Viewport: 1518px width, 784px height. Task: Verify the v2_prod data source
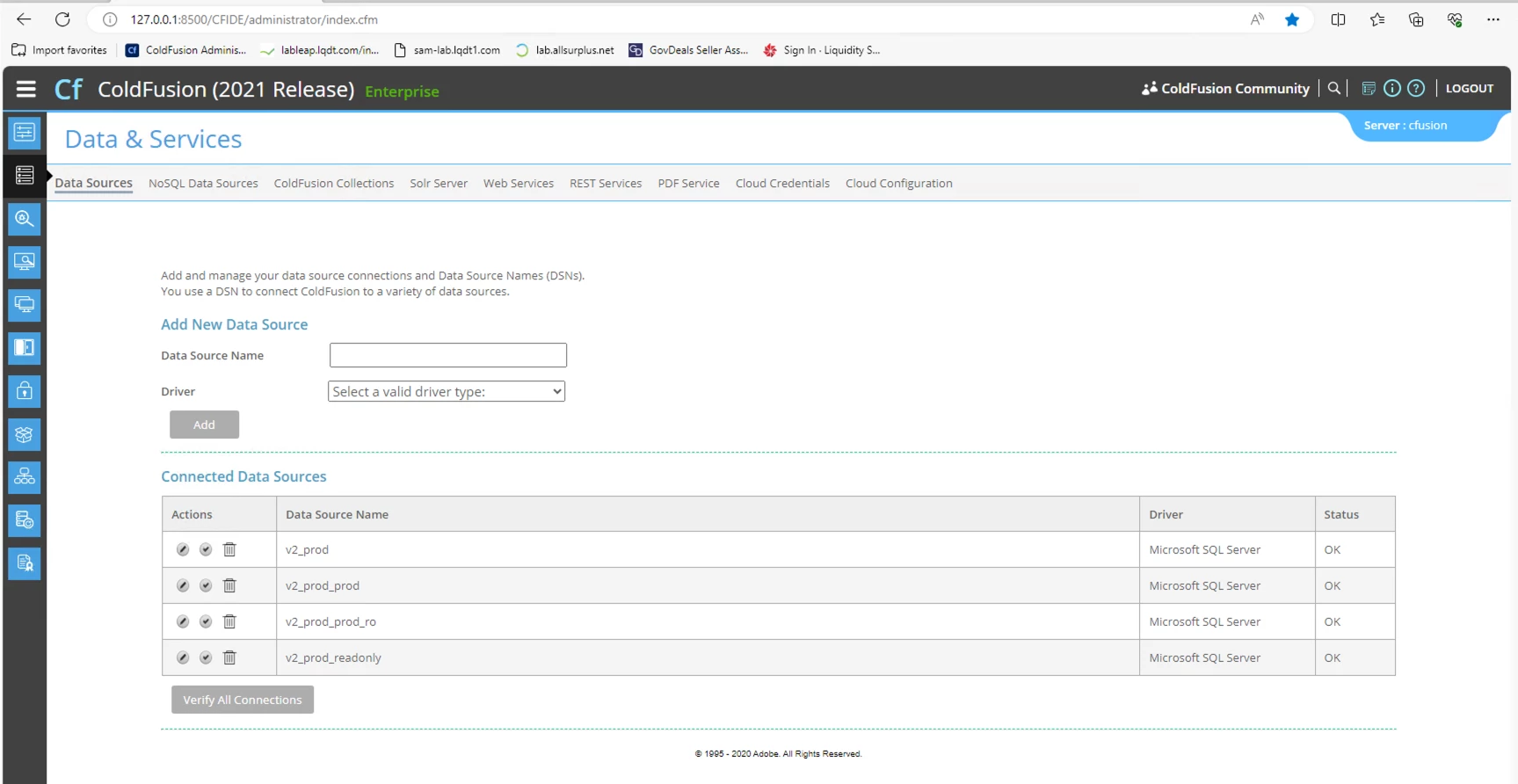(206, 549)
